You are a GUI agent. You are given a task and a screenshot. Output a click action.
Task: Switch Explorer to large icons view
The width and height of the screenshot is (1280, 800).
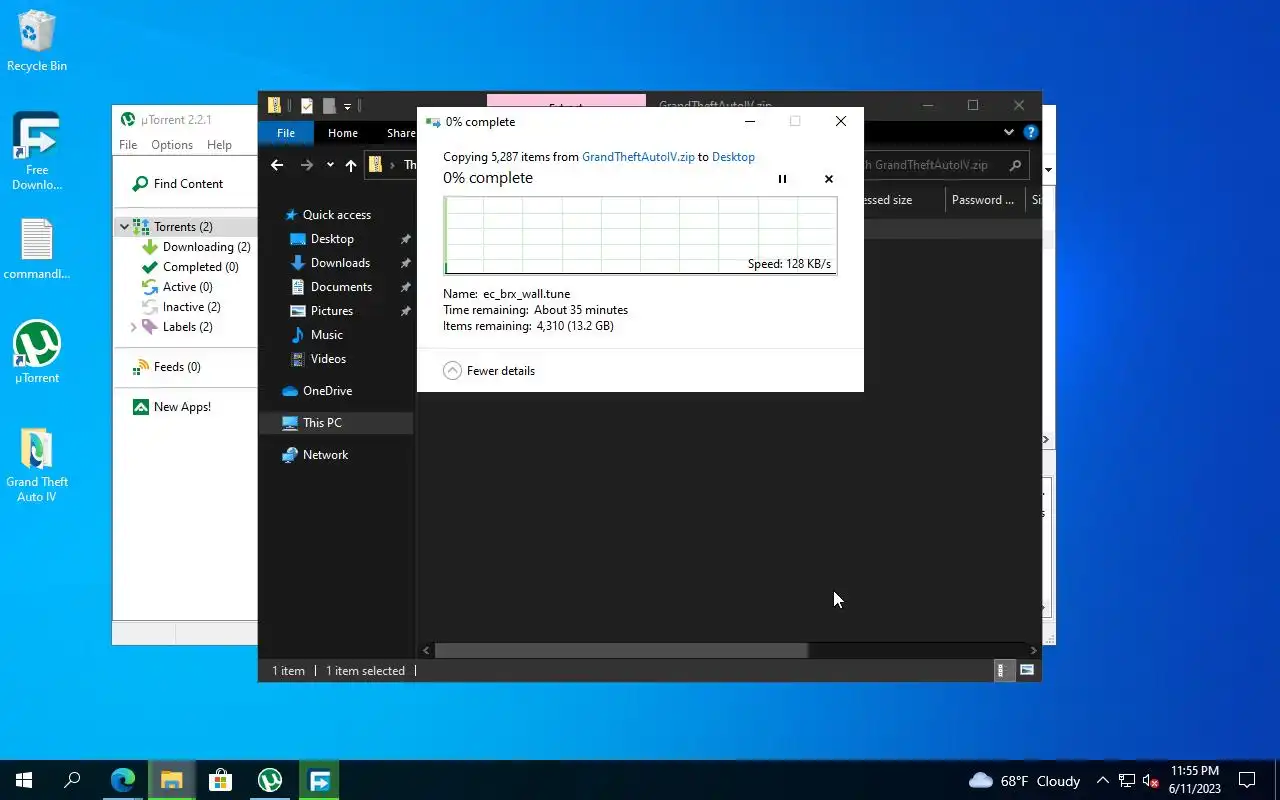(x=1026, y=671)
